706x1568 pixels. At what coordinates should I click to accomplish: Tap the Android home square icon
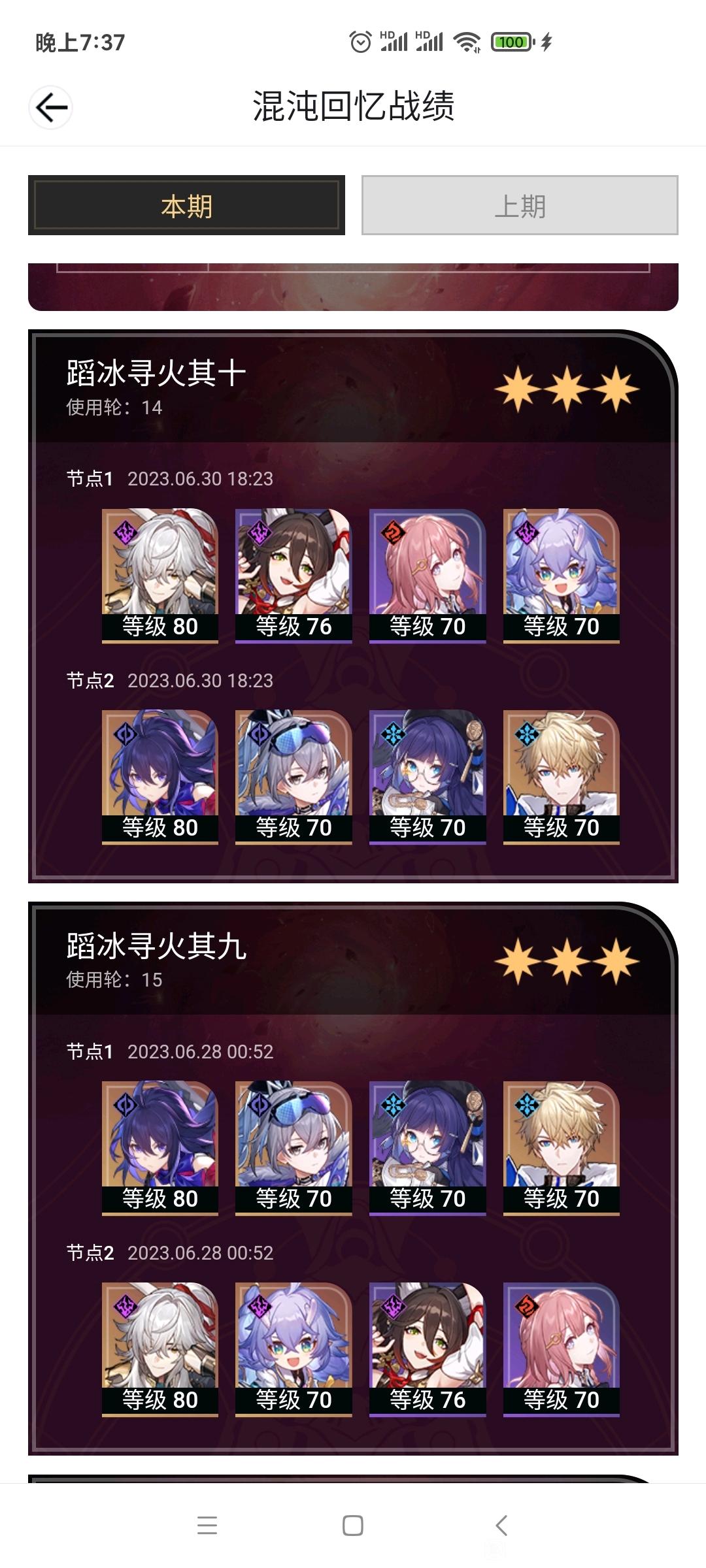pyautogui.click(x=353, y=1526)
